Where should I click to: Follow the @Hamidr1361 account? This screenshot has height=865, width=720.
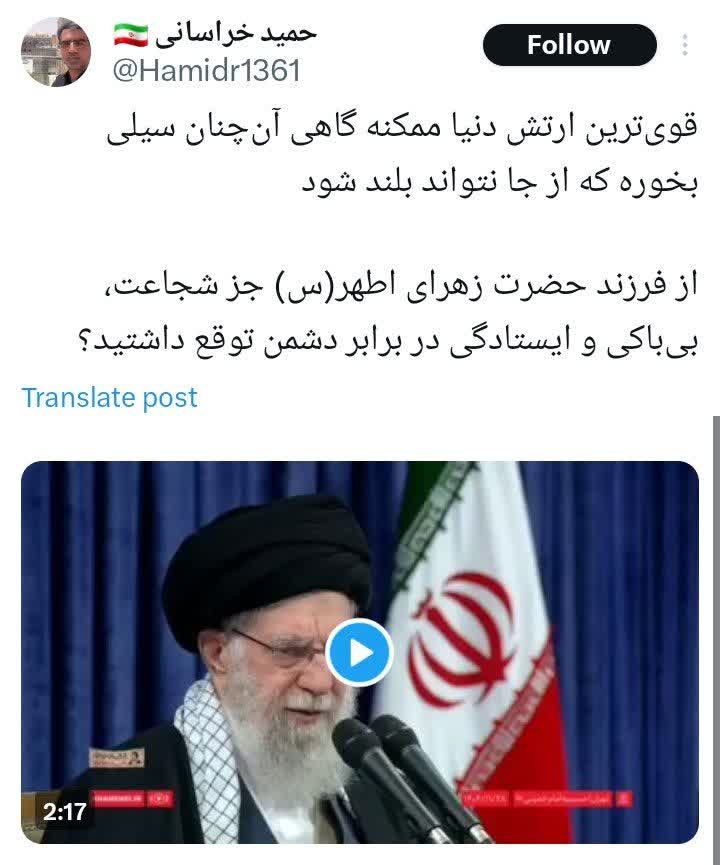[569, 45]
